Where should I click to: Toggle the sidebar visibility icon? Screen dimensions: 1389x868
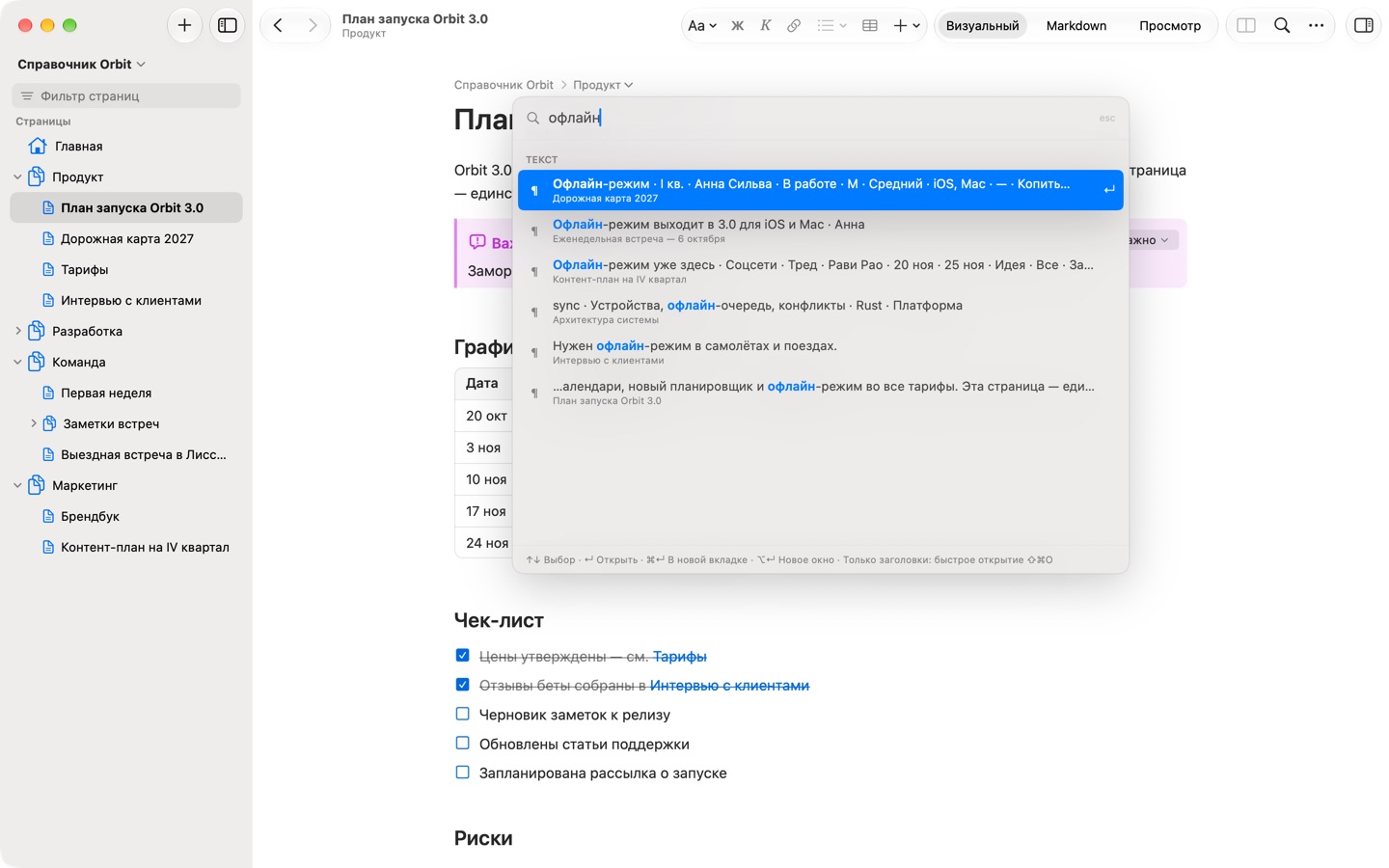click(x=228, y=26)
